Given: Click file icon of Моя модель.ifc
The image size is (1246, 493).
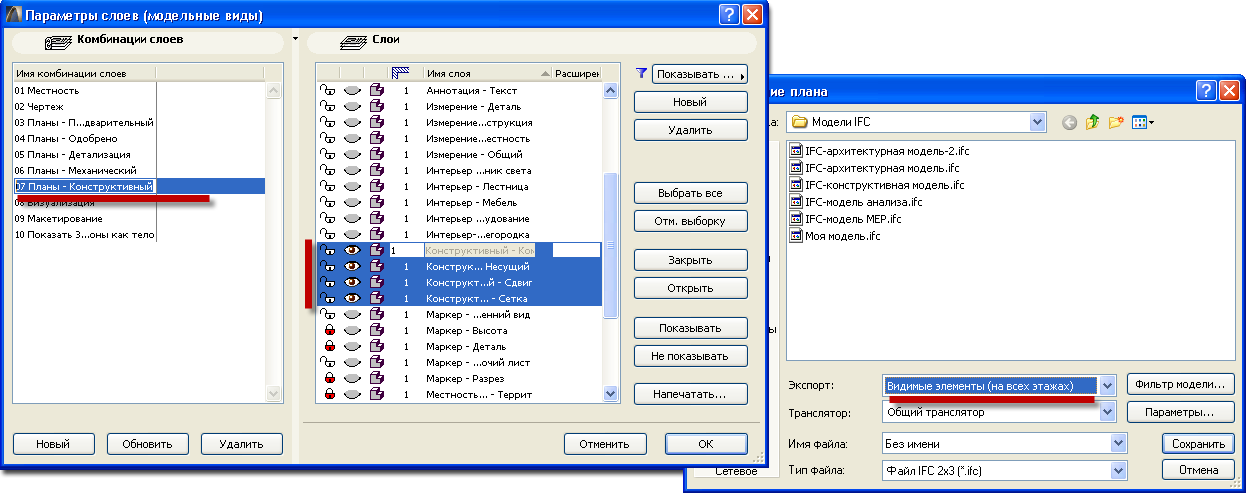Looking at the screenshot, I should click(x=796, y=236).
